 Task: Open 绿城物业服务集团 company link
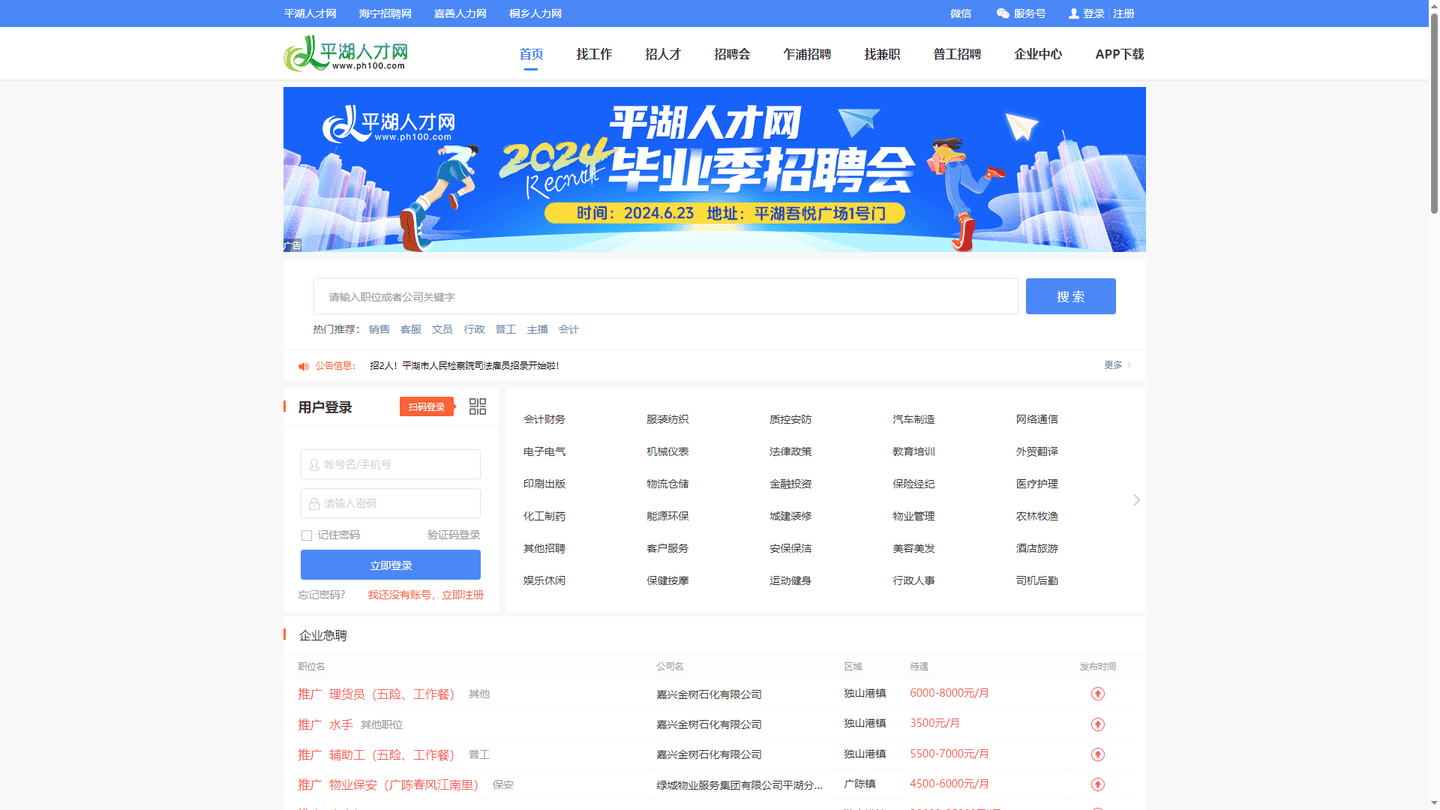(x=740, y=785)
